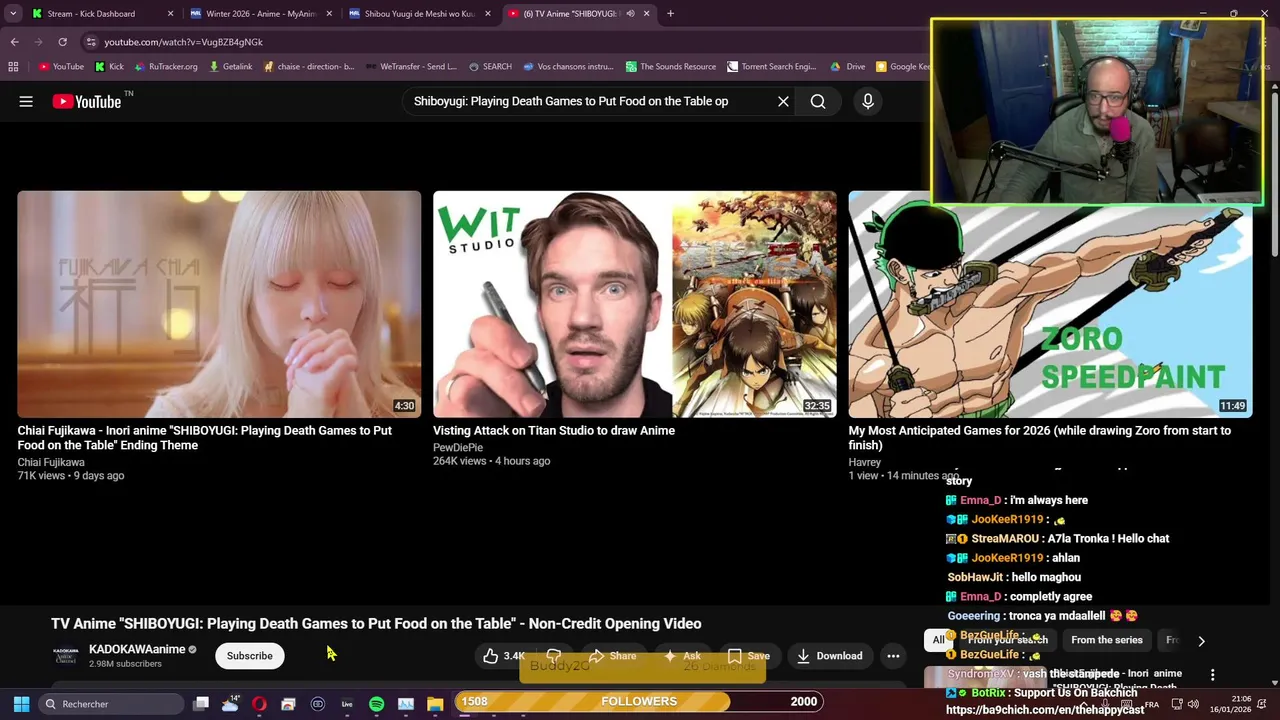Open the YouTube guide hamburger menu
1280x720 pixels.
(26, 101)
